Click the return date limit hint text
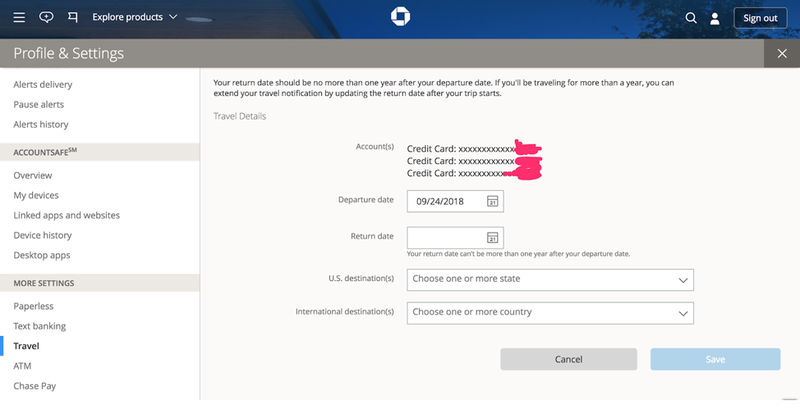Viewport: 800px width, 409px height. click(x=518, y=253)
